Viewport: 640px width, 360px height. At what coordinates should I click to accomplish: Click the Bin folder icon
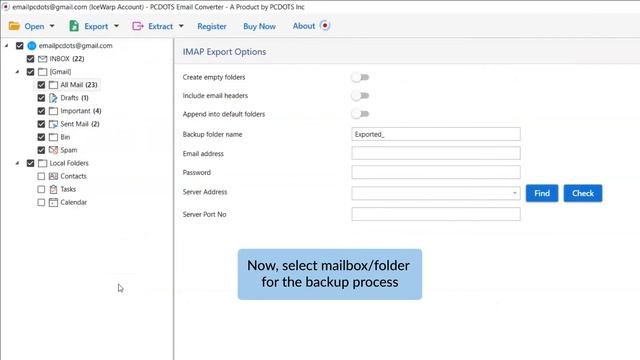pos(53,137)
